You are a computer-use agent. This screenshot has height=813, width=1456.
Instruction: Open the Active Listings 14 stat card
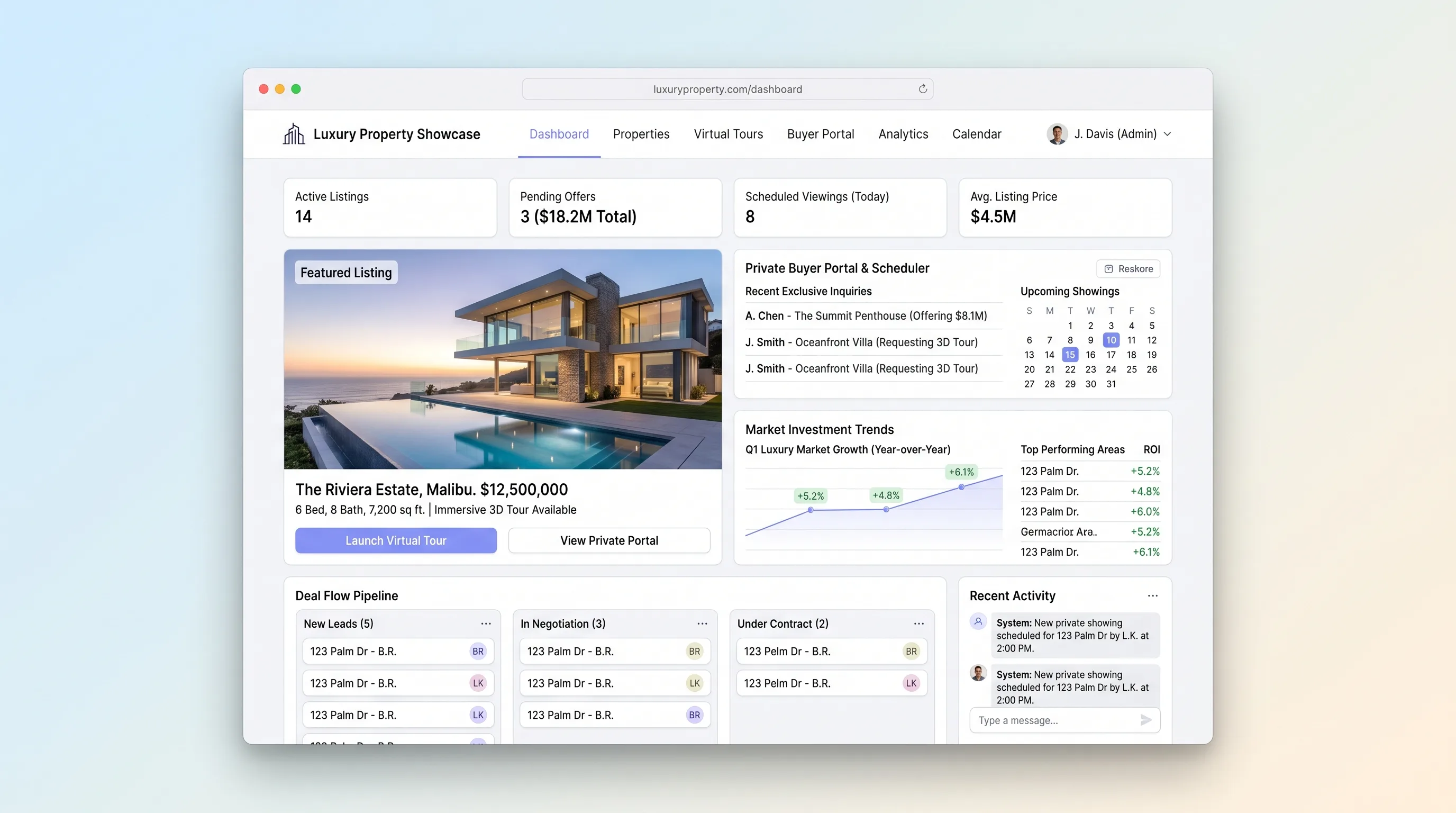(390, 207)
